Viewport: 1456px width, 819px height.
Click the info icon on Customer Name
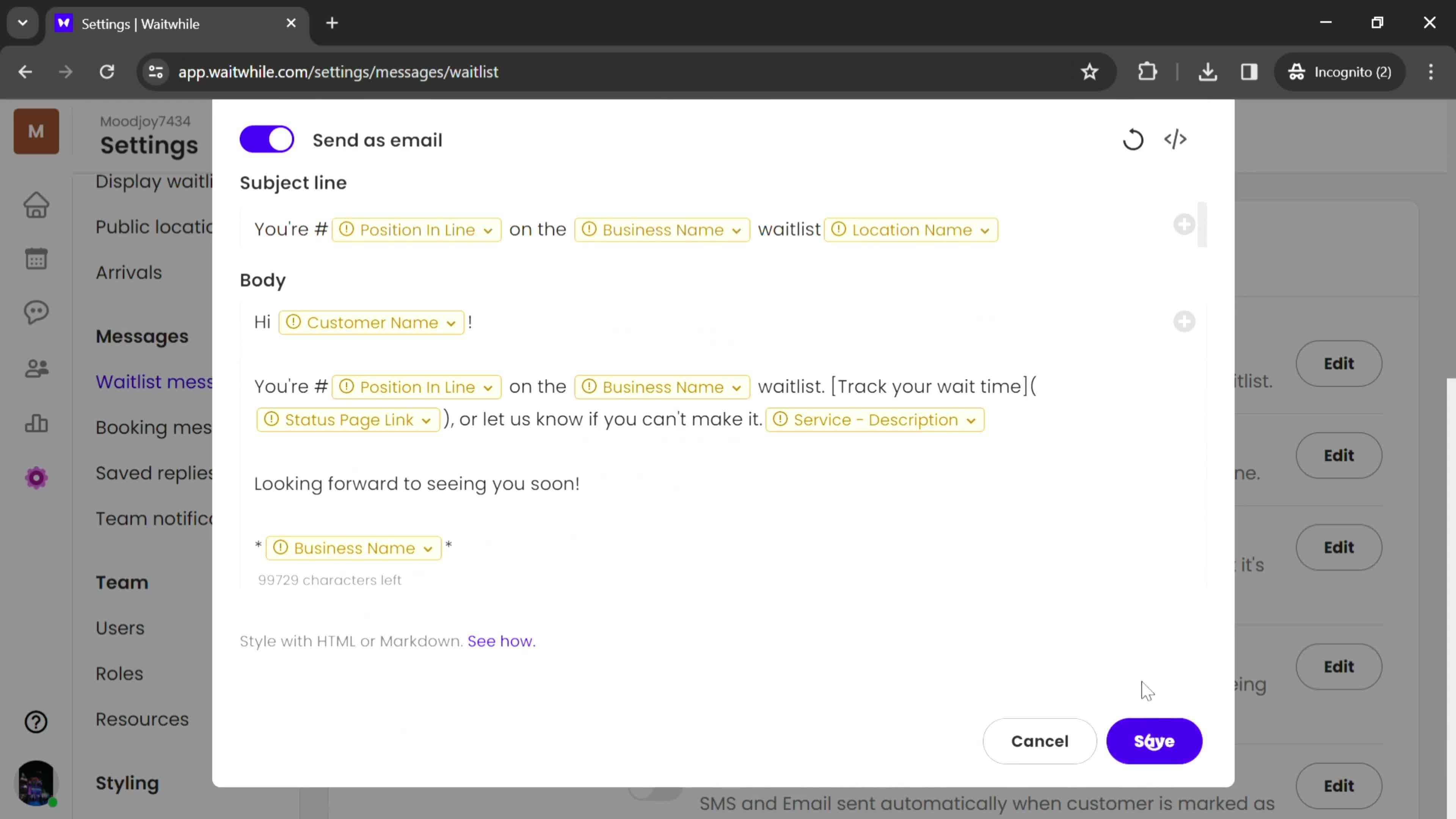(x=294, y=322)
